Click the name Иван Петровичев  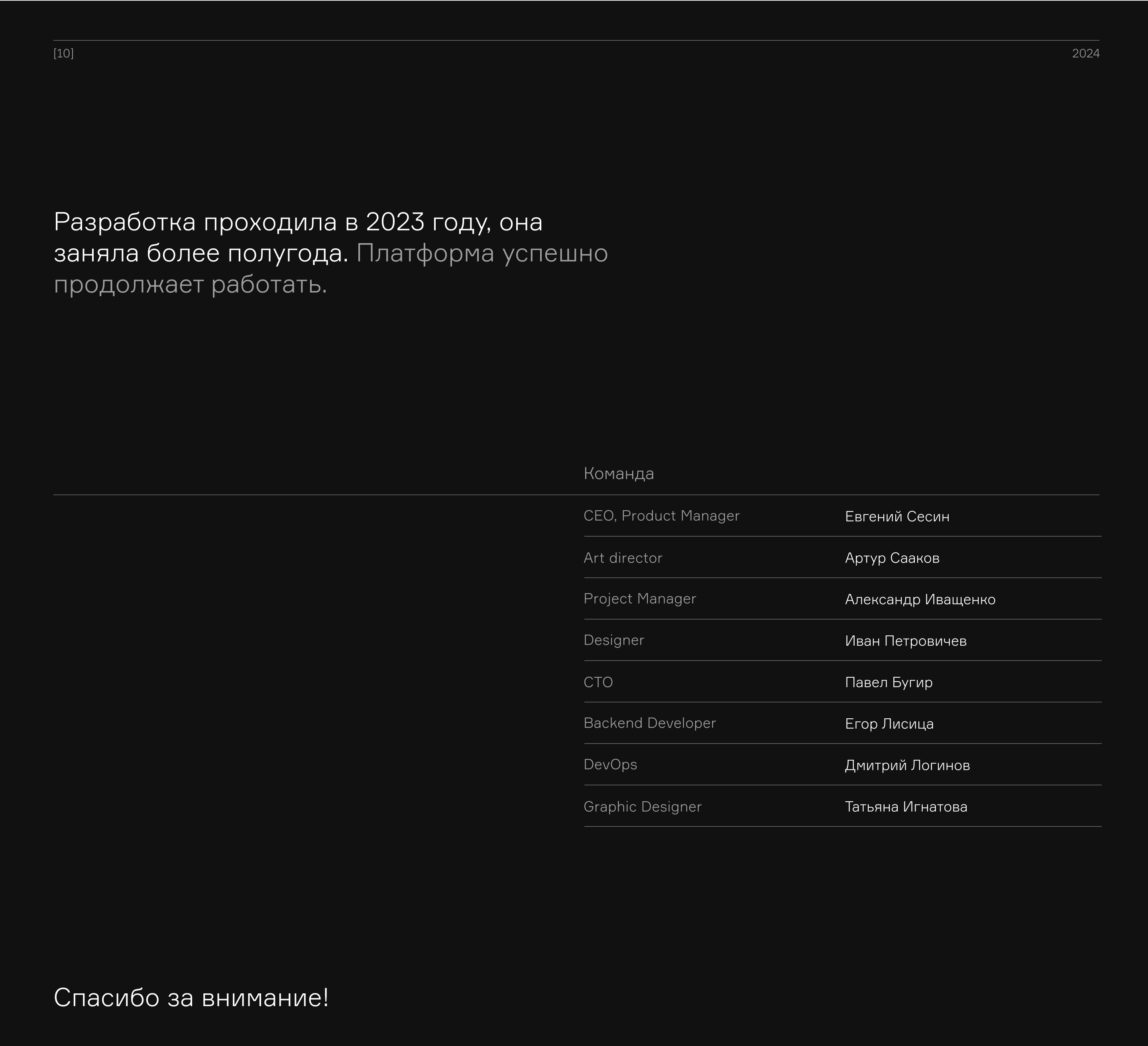905,641
